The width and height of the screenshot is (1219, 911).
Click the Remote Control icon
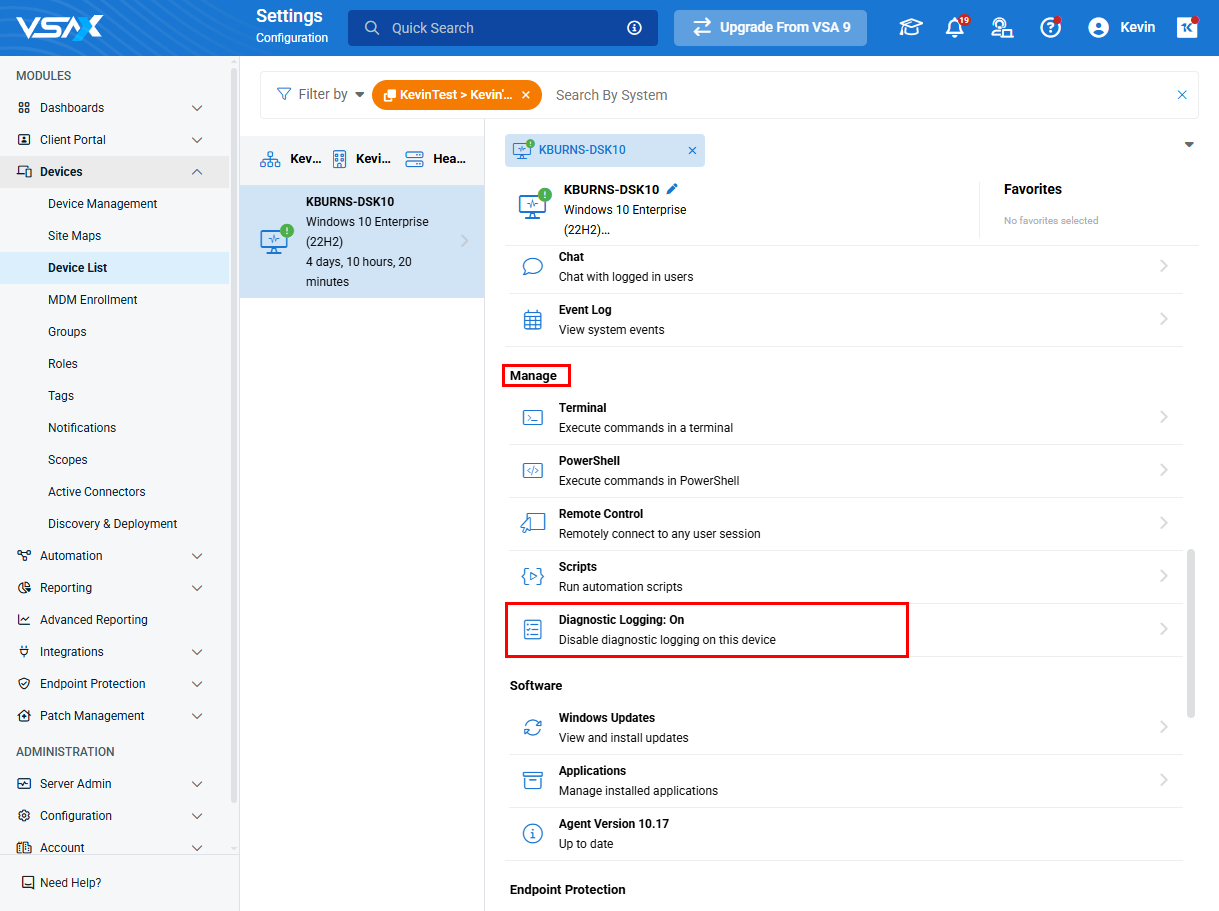533,523
